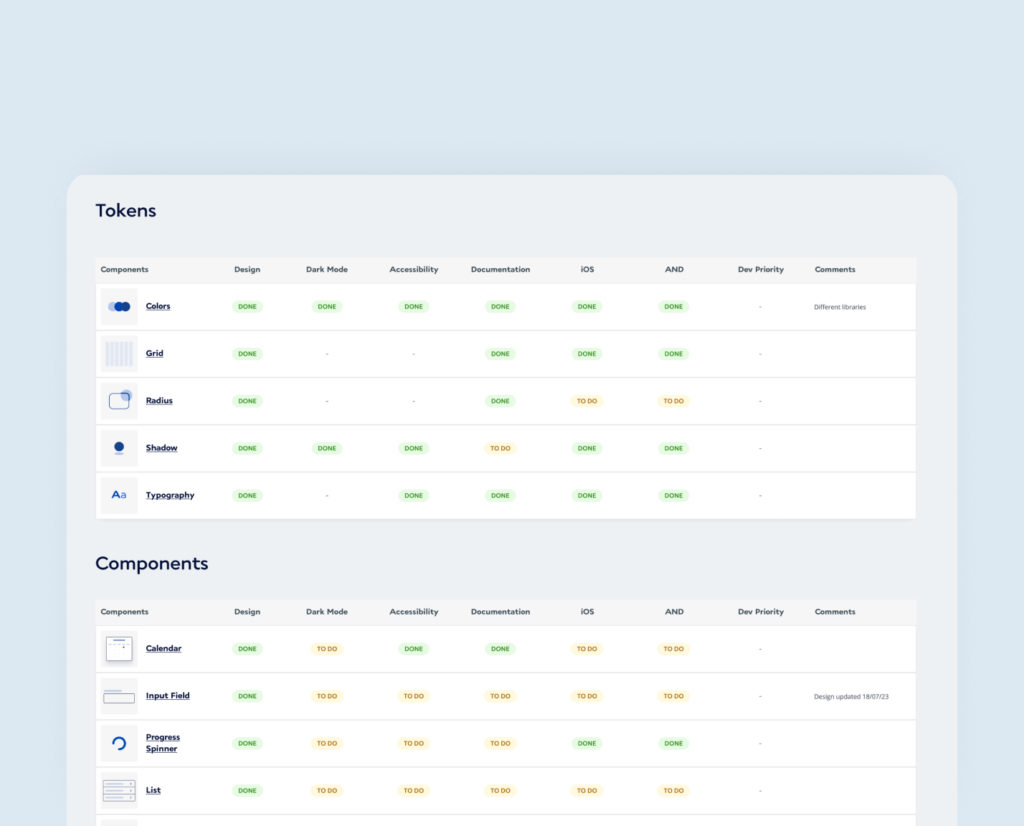Viewport: 1024px width, 826px height.
Task: Open the Colors link
Action: 158,307
